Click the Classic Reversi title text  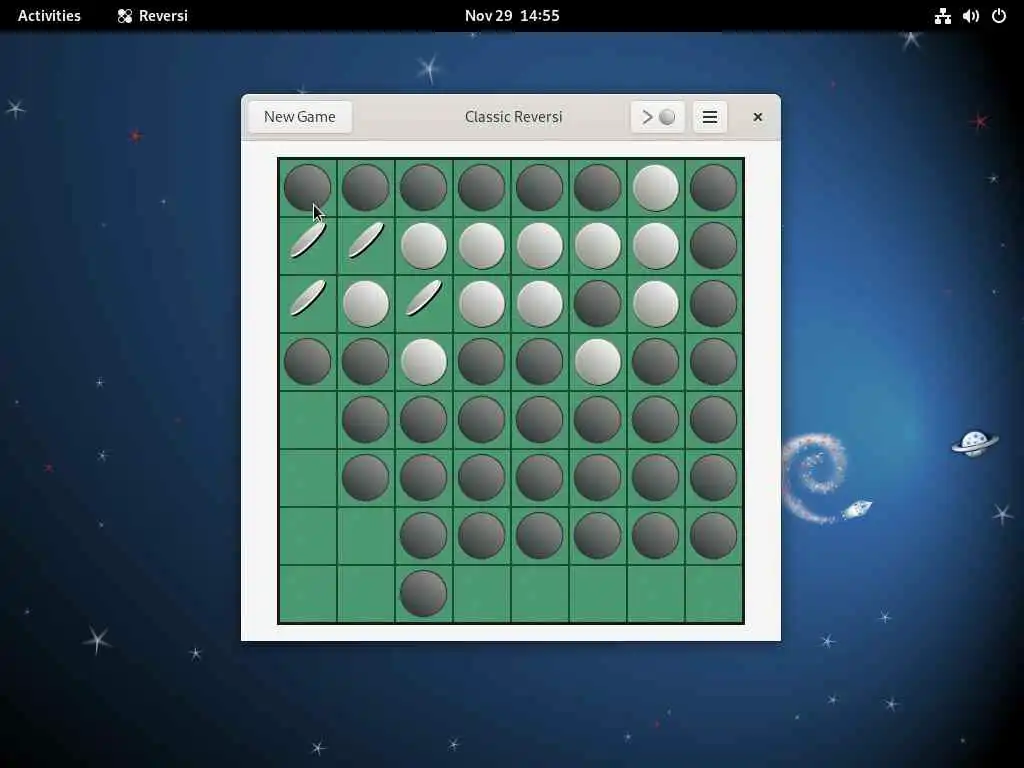[513, 117]
